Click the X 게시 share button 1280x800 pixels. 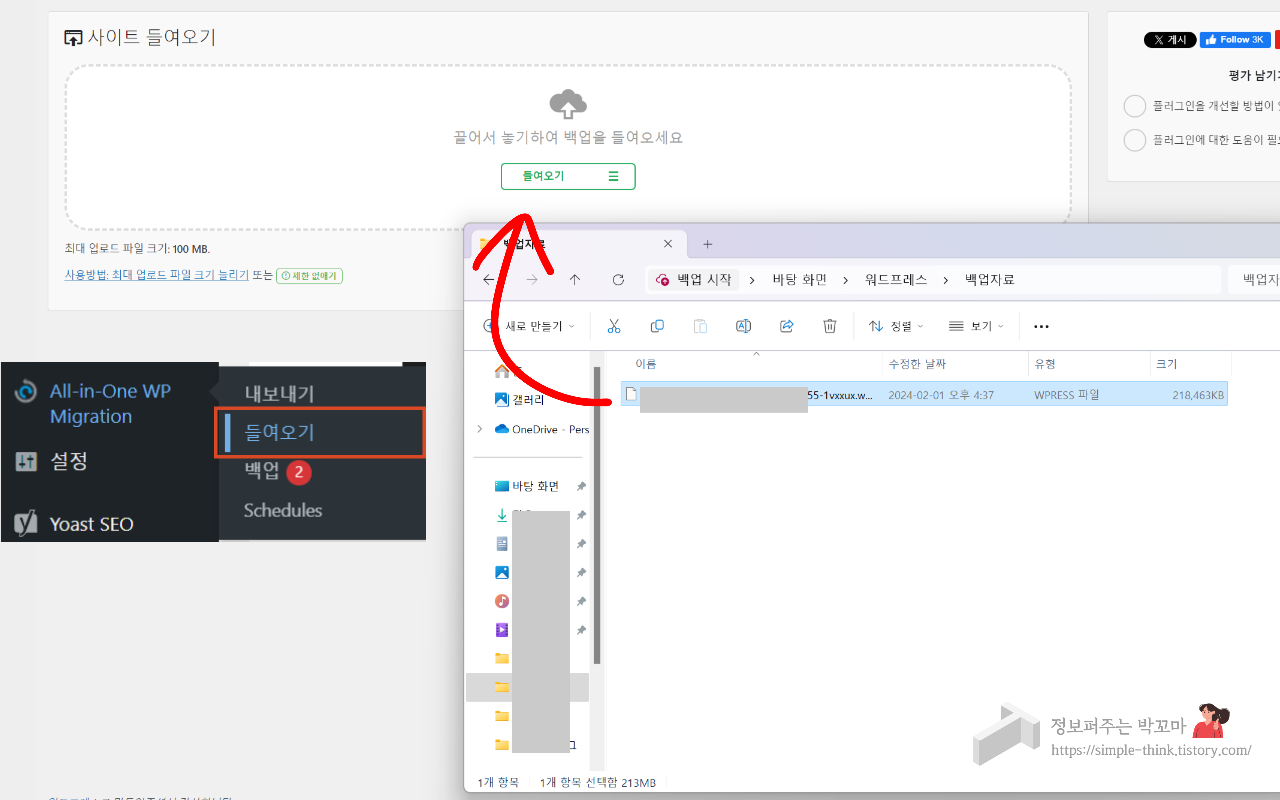(x=1170, y=40)
